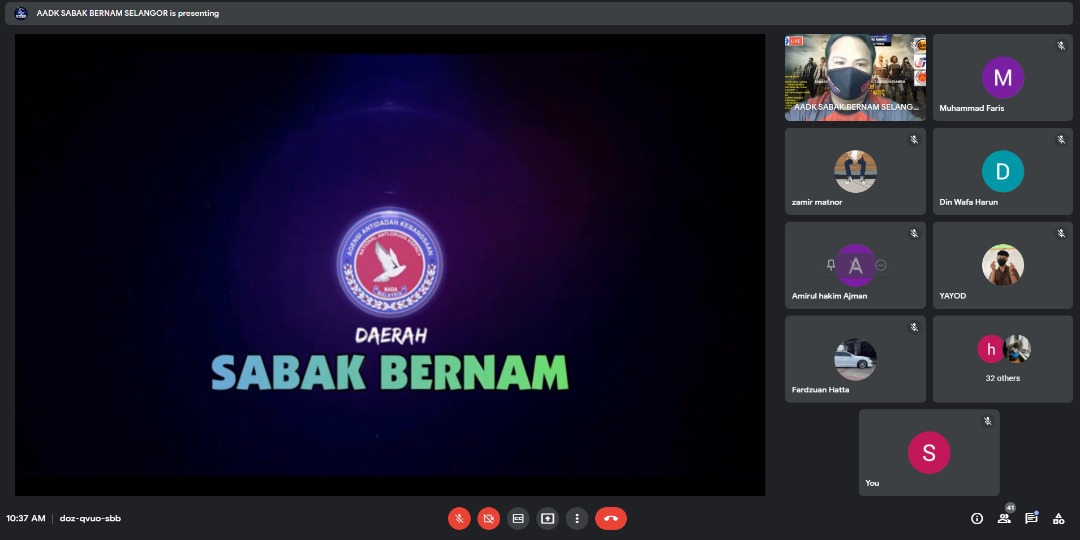Click the presenter avatar icon in the top banner
1080x540 pixels.
click(21, 13)
